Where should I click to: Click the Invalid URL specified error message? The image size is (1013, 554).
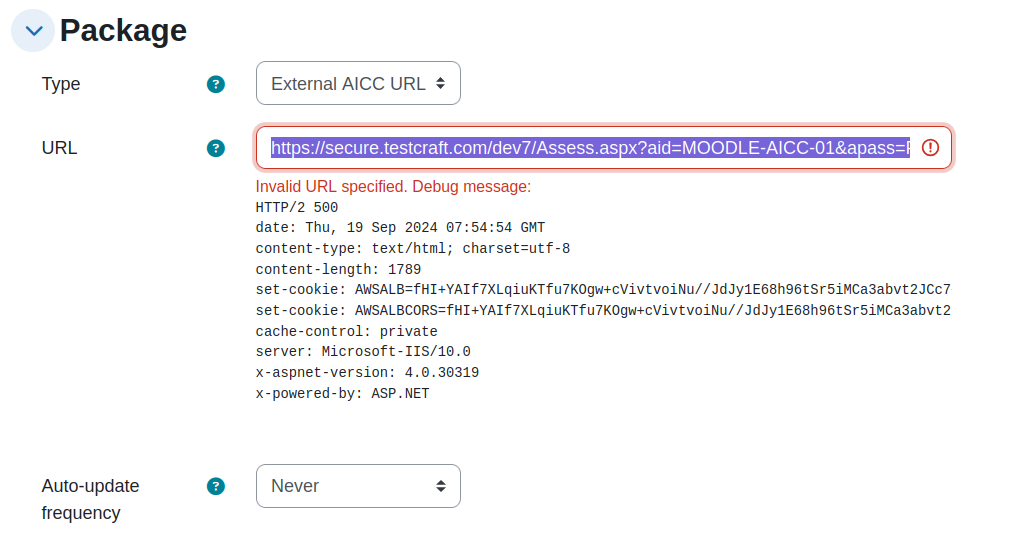(393, 187)
